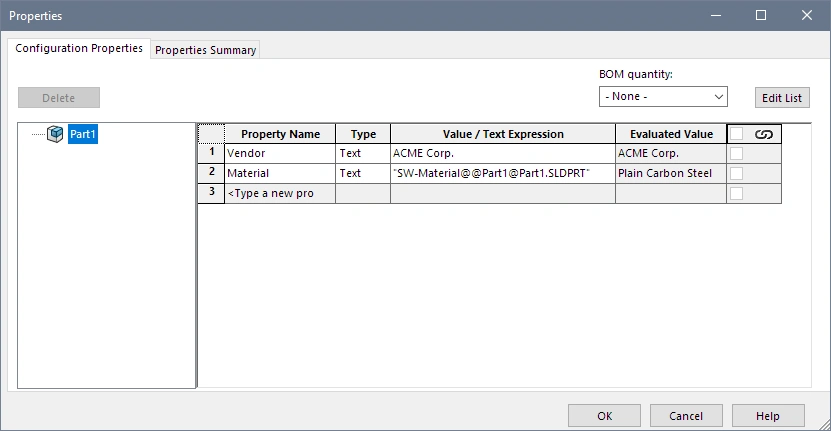Toggle the link checkbox for Vendor row
The height and width of the screenshot is (431, 831).
[x=737, y=154]
